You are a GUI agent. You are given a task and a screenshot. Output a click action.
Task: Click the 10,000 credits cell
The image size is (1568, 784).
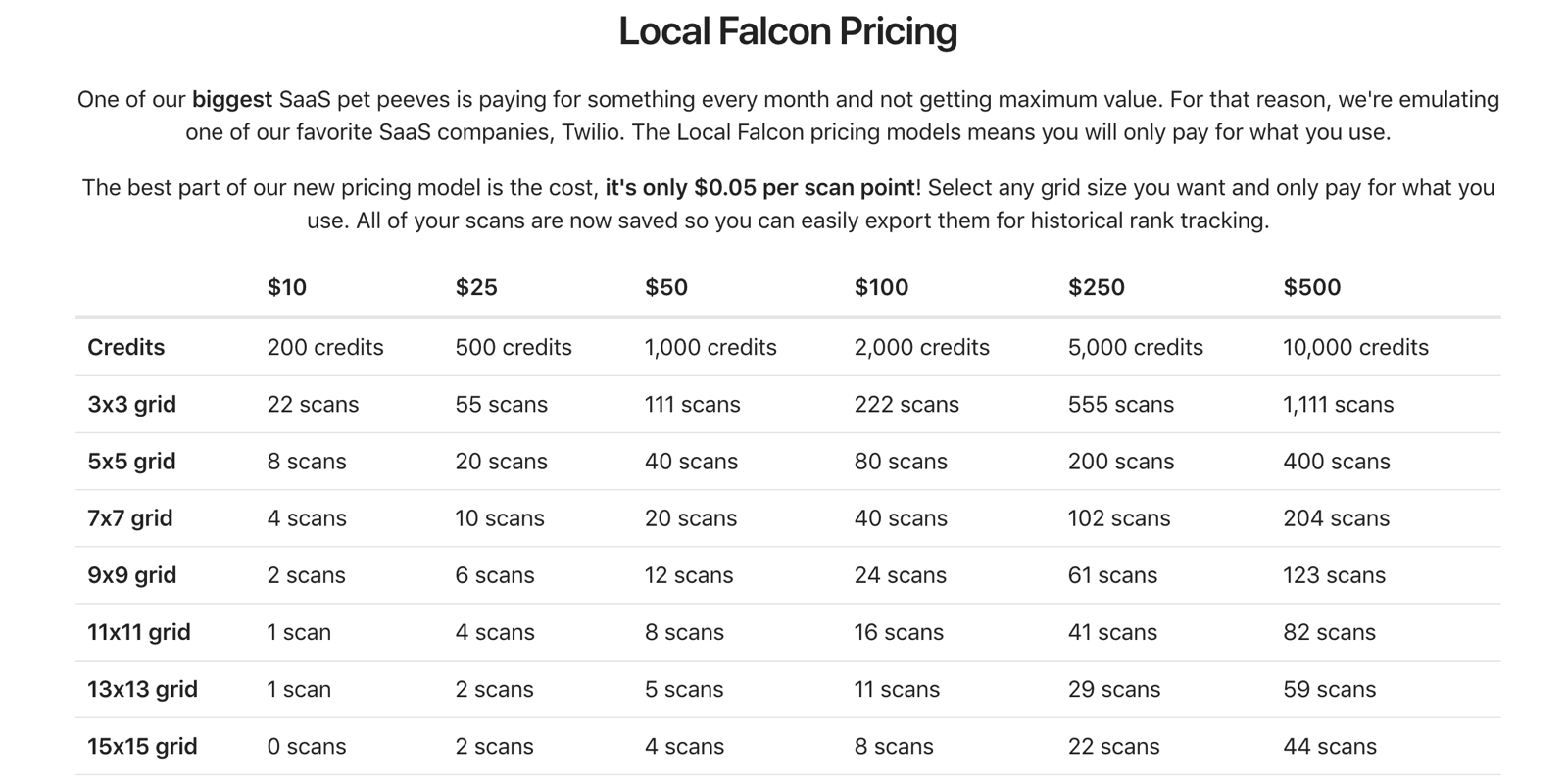1355,347
